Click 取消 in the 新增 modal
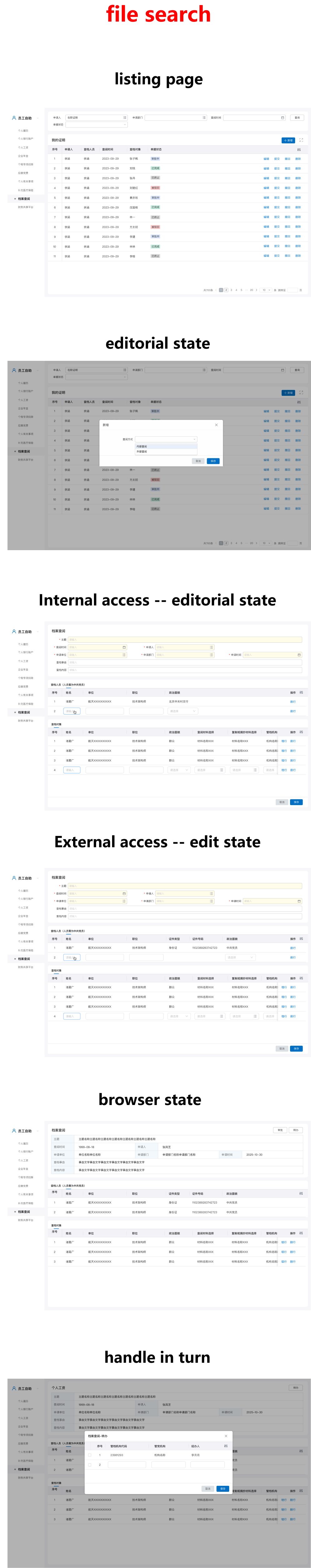Screen dimensions: 311x1568 click(x=198, y=461)
